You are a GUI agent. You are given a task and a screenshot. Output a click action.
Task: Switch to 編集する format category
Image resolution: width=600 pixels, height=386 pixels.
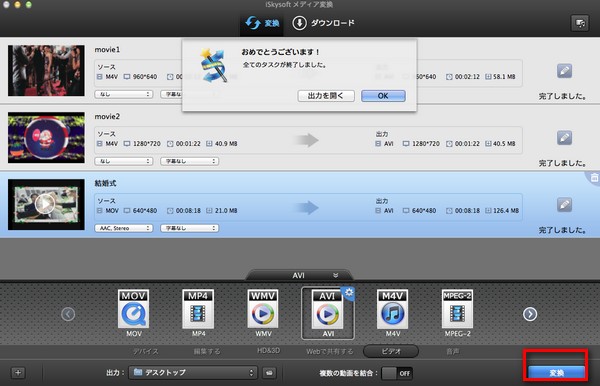(x=207, y=351)
